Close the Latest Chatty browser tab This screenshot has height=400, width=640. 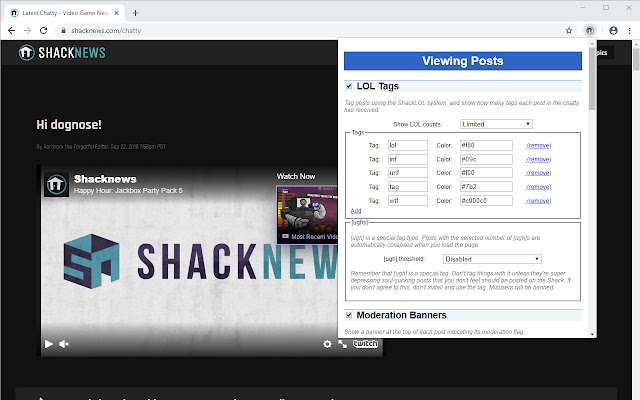[116, 13]
